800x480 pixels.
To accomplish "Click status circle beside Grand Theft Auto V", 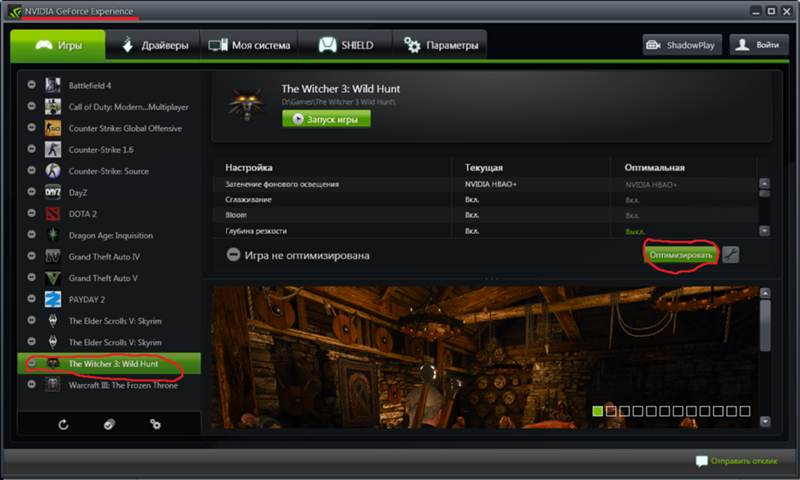I will tap(32, 277).
